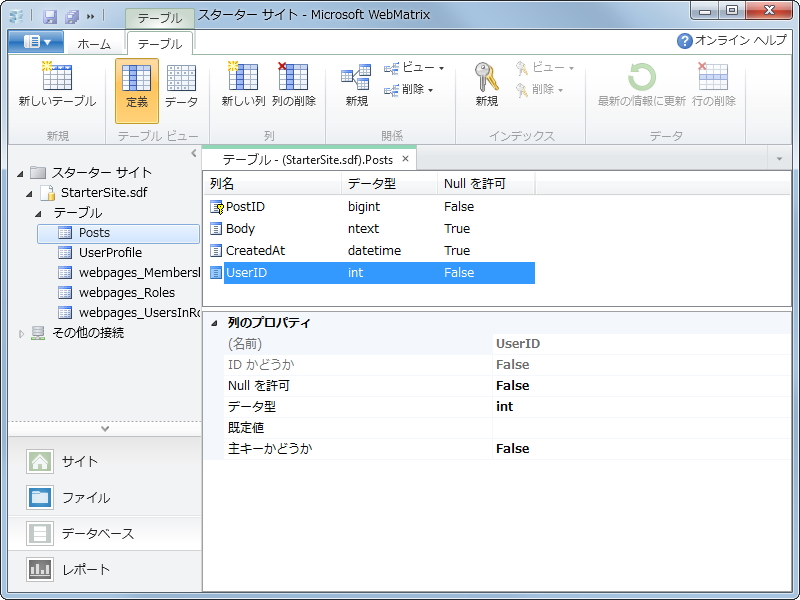Click the Null を許可 False property value
Image resolution: width=800 pixels, height=600 pixels.
tap(642, 386)
